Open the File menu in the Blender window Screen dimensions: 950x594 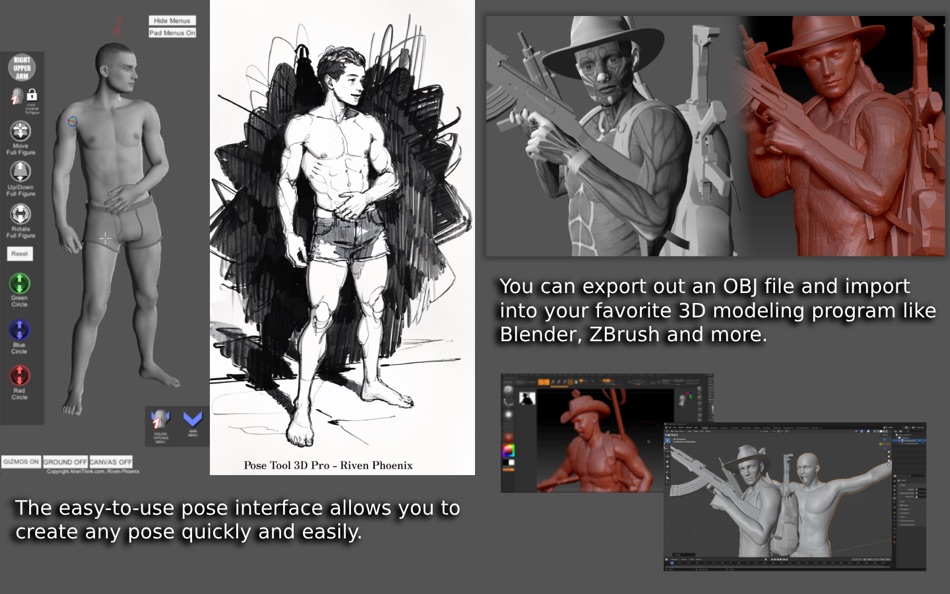tap(670, 425)
